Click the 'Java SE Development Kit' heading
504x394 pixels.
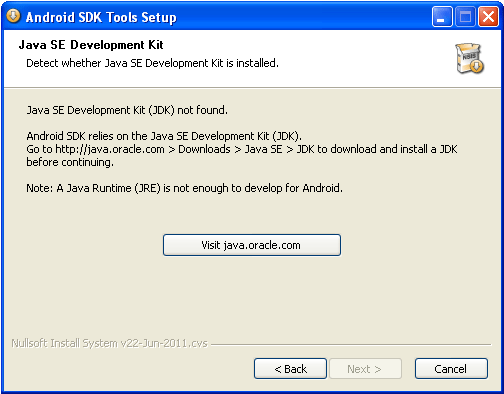click(x=91, y=45)
